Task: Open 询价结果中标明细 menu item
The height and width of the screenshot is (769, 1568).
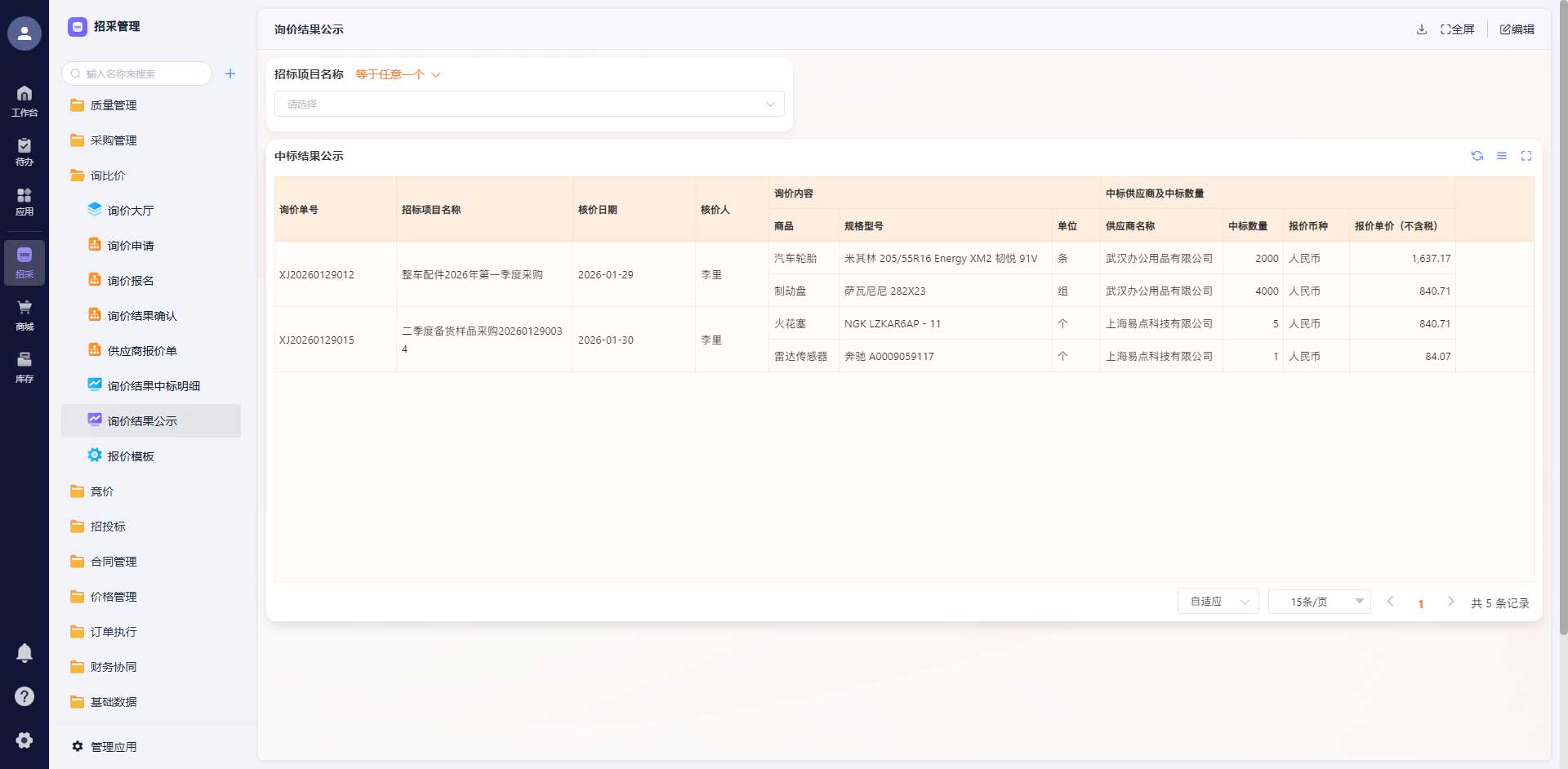Action: [151, 386]
